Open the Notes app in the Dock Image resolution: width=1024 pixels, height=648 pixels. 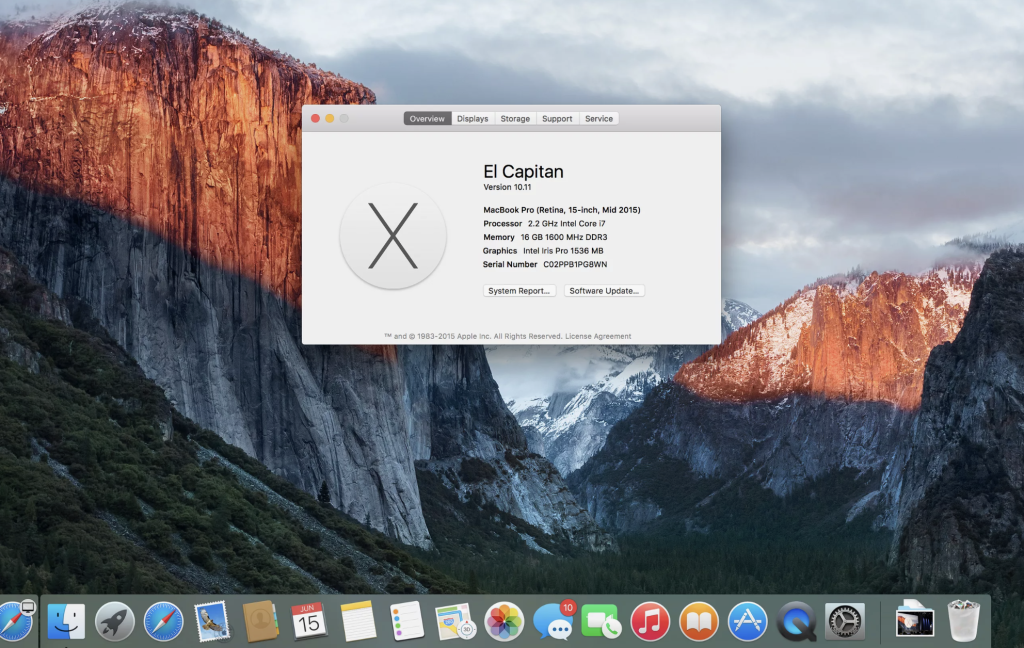[358, 621]
